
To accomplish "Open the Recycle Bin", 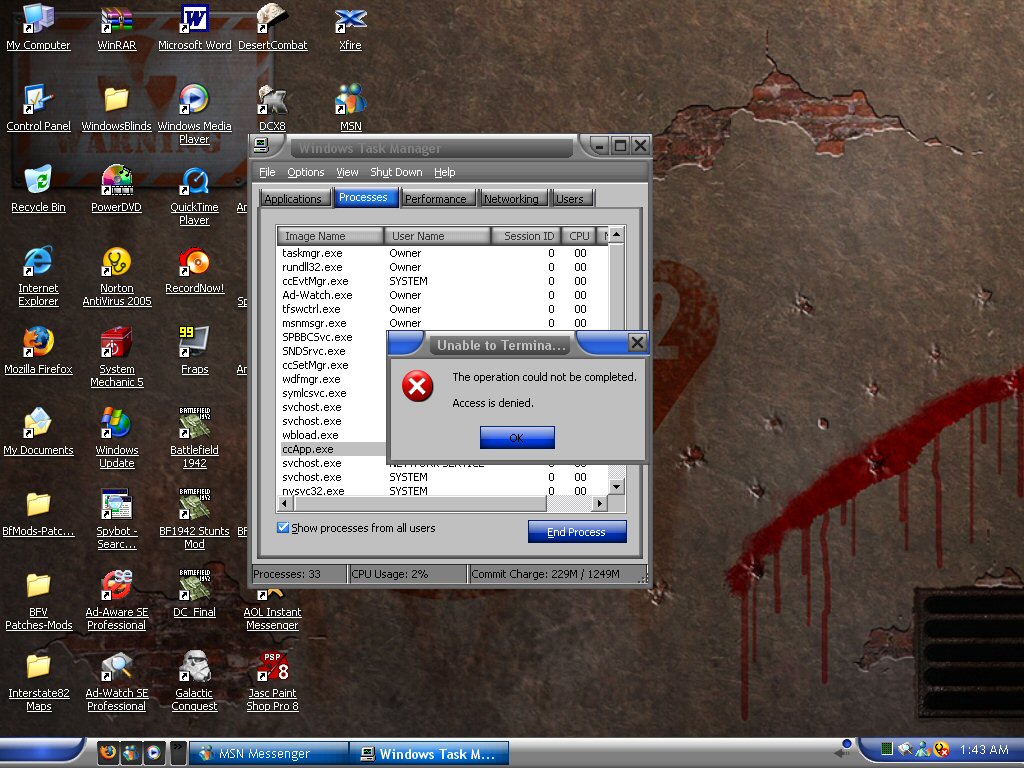I will (x=39, y=188).
